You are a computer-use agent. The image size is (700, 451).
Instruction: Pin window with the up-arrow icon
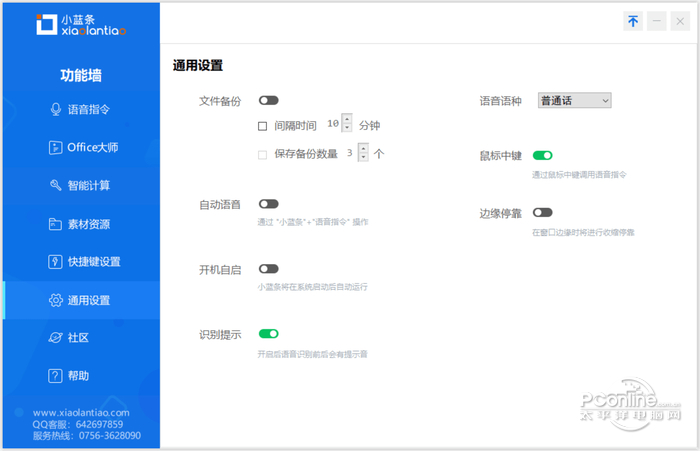pyautogui.click(x=633, y=21)
